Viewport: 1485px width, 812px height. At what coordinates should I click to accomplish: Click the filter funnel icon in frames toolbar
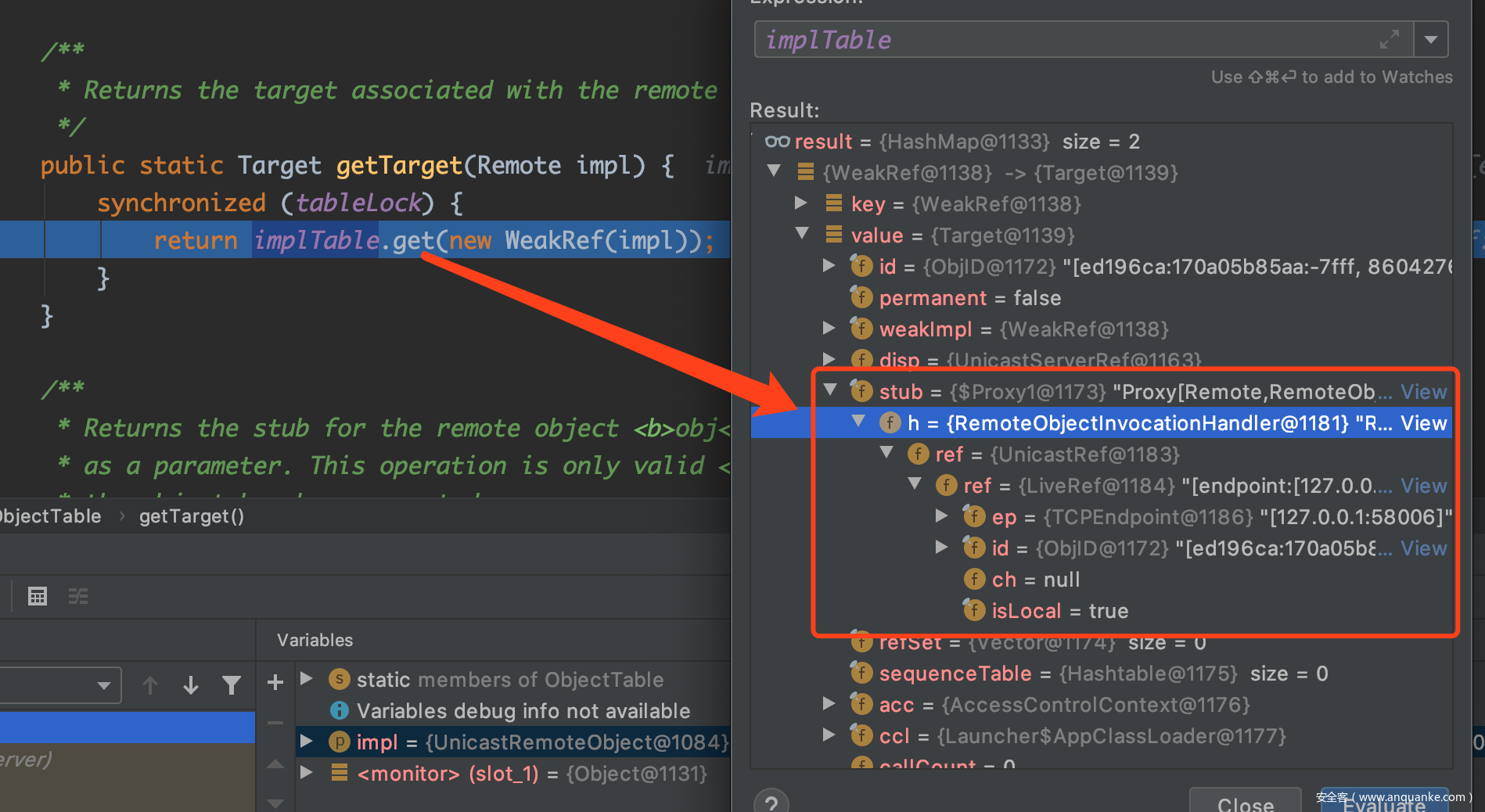coord(232,685)
